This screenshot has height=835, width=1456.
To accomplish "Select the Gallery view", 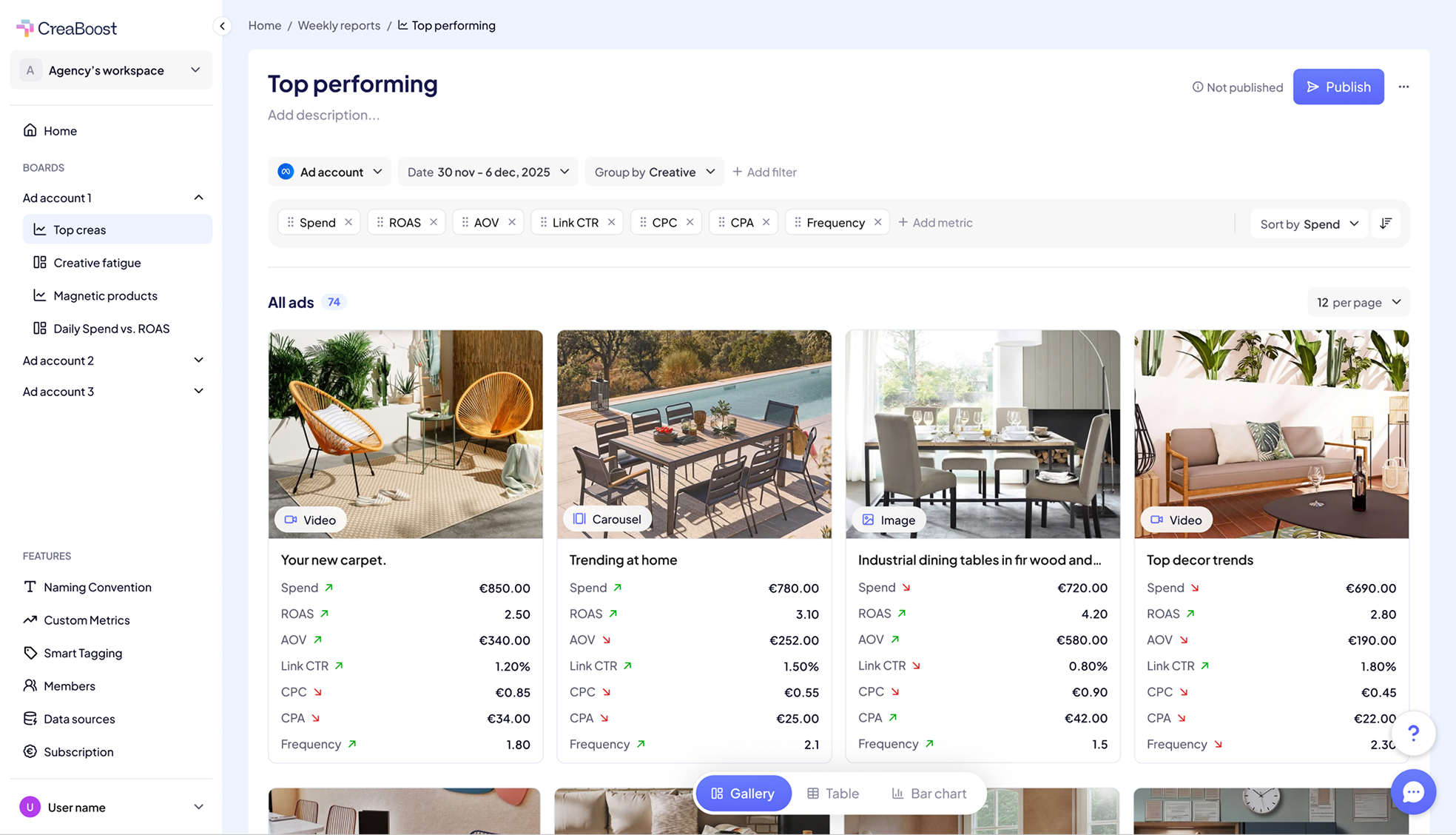I will 743,793.
